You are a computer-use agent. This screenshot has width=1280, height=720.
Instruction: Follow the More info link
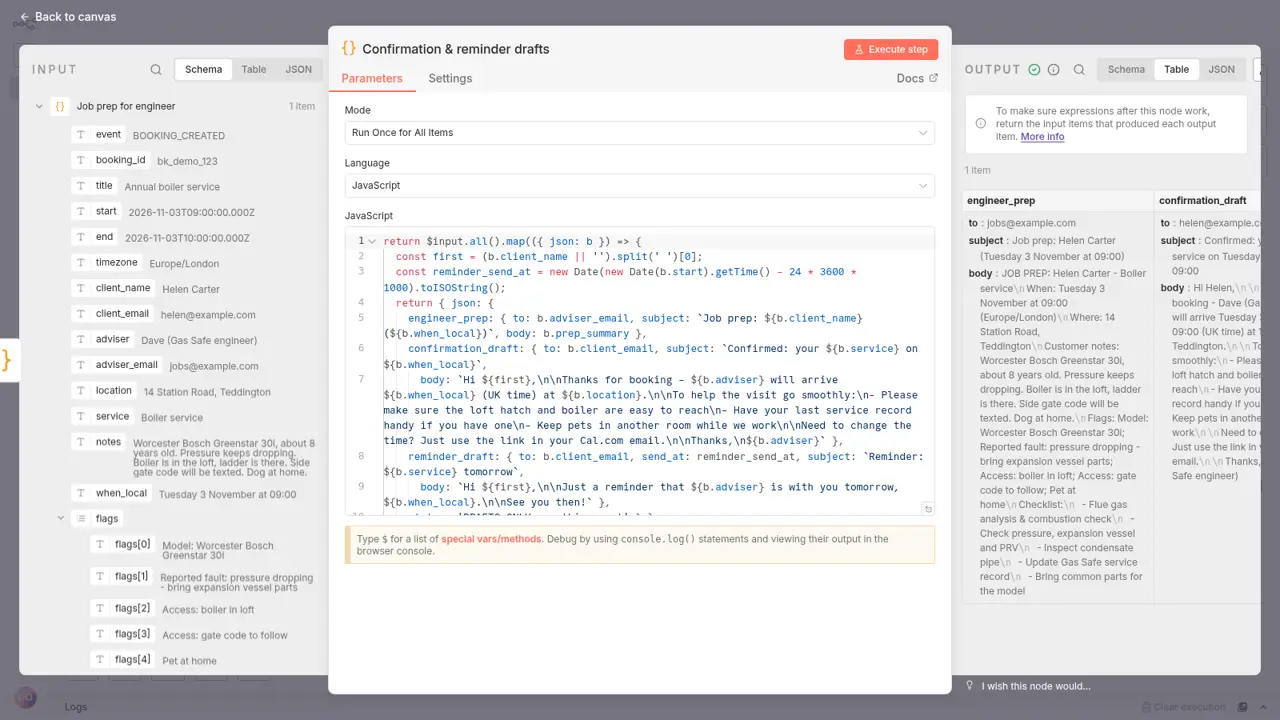1042,137
